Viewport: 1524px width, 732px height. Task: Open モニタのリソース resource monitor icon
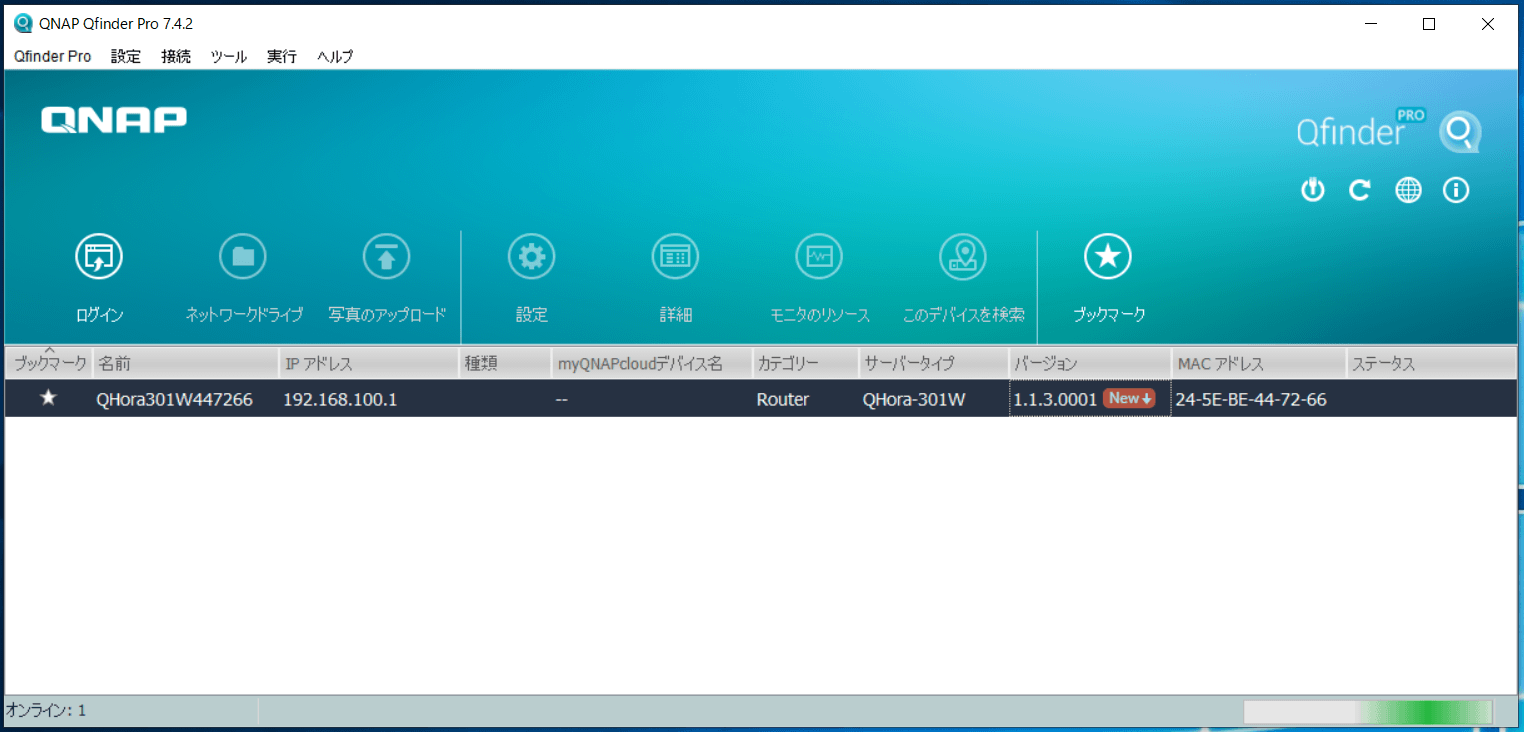(819, 258)
